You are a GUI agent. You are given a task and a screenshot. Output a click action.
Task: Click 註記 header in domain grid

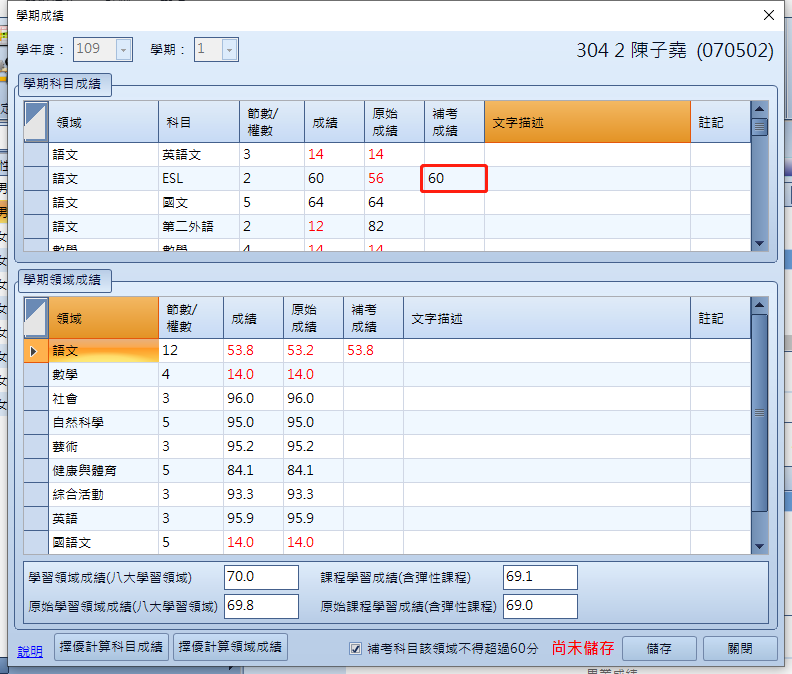point(720,318)
